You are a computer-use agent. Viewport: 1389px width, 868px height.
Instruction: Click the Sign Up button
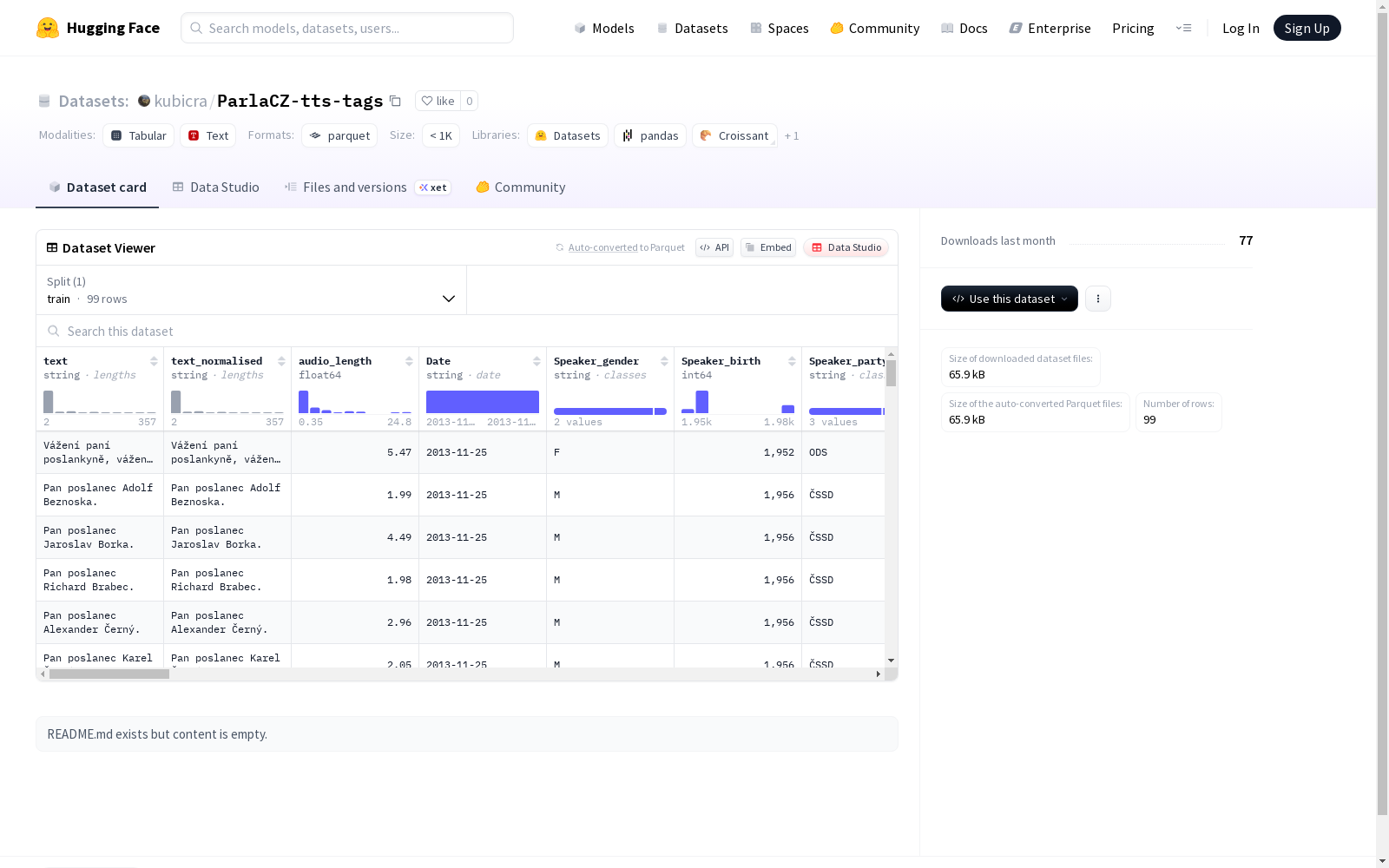point(1307,28)
